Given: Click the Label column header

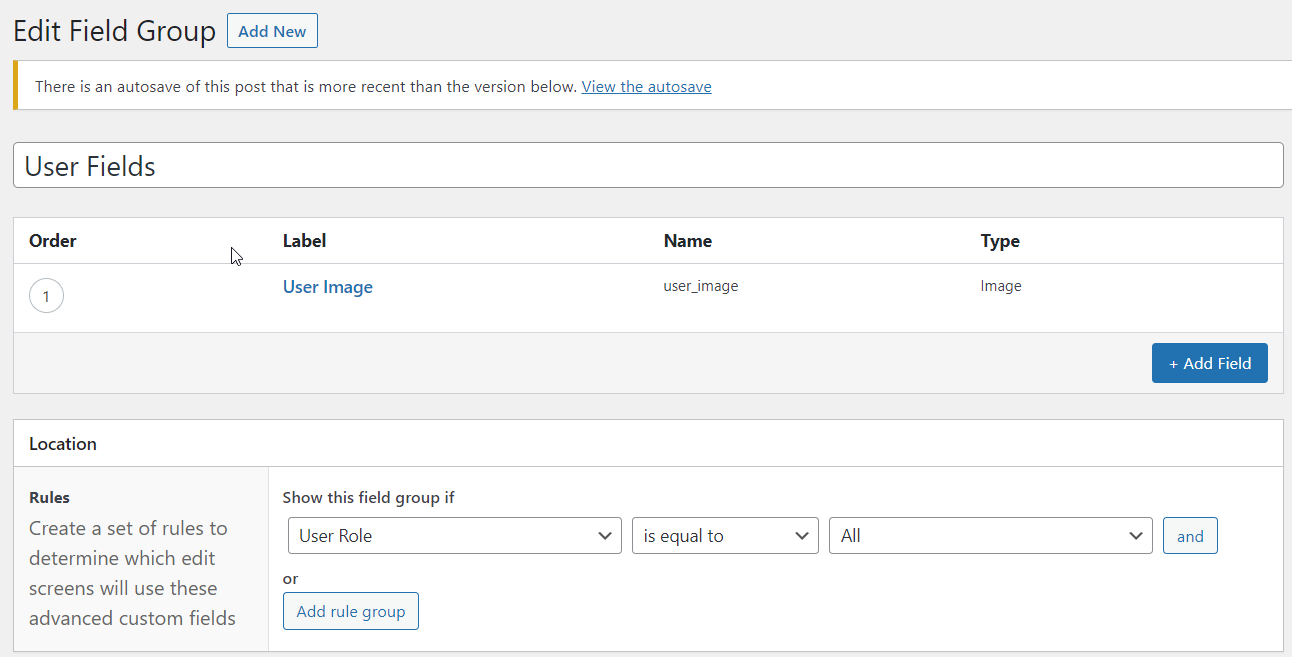Looking at the screenshot, I should [x=304, y=241].
